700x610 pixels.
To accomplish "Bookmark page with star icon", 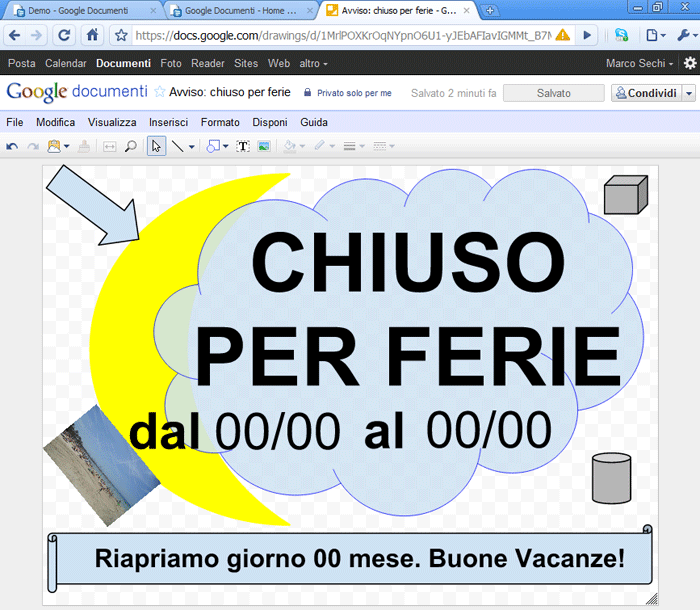I will pos(121,35).
